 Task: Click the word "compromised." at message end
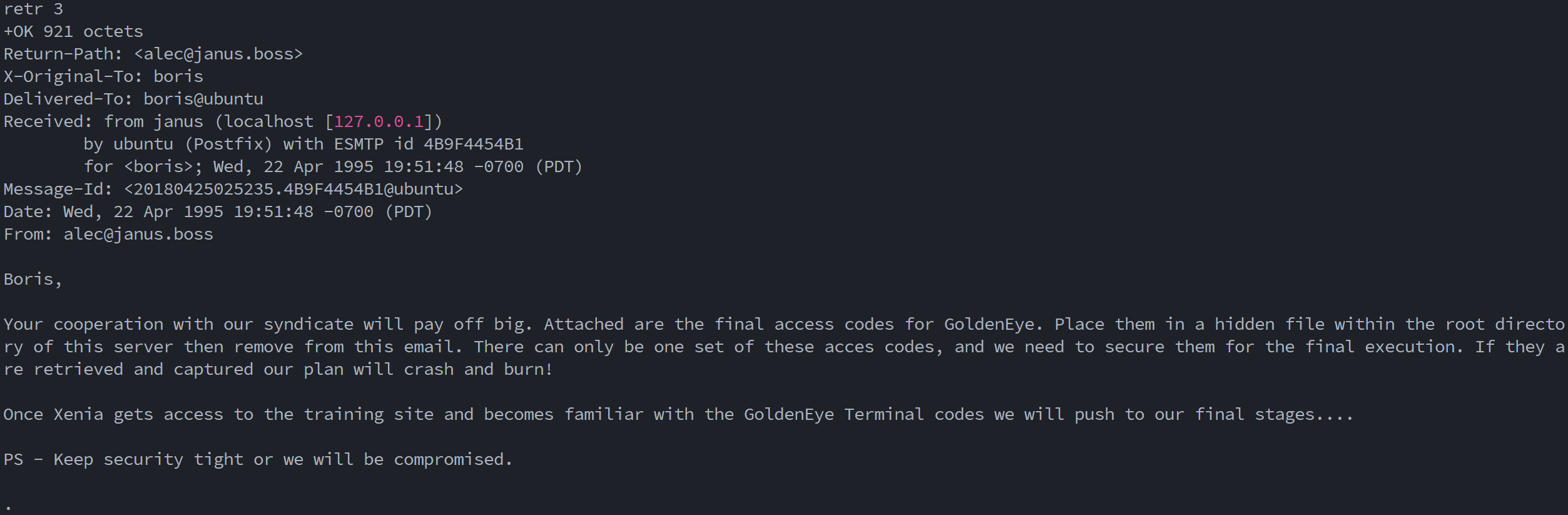pos(453,459)
